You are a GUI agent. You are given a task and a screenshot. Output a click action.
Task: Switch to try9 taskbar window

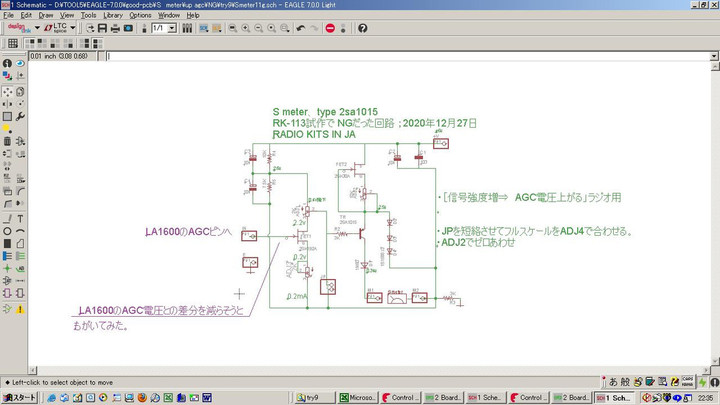click(x=317, y=398)
